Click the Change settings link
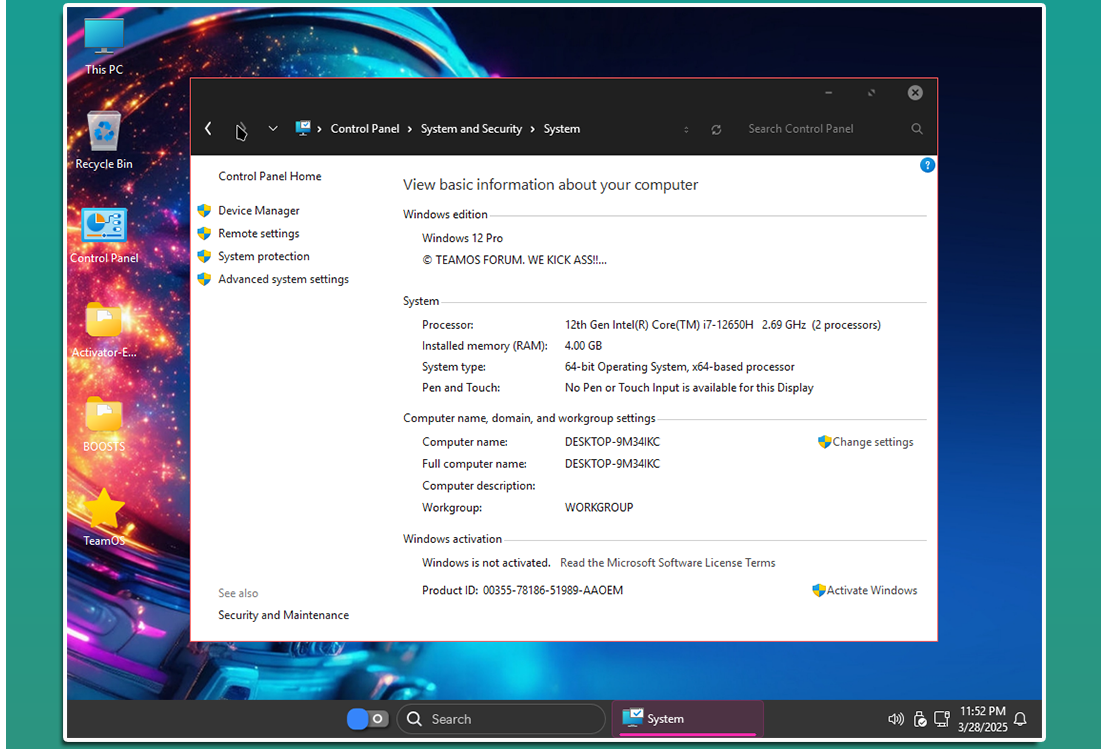The width and height of the screenshot is (1109, 749). pos(872,442)
